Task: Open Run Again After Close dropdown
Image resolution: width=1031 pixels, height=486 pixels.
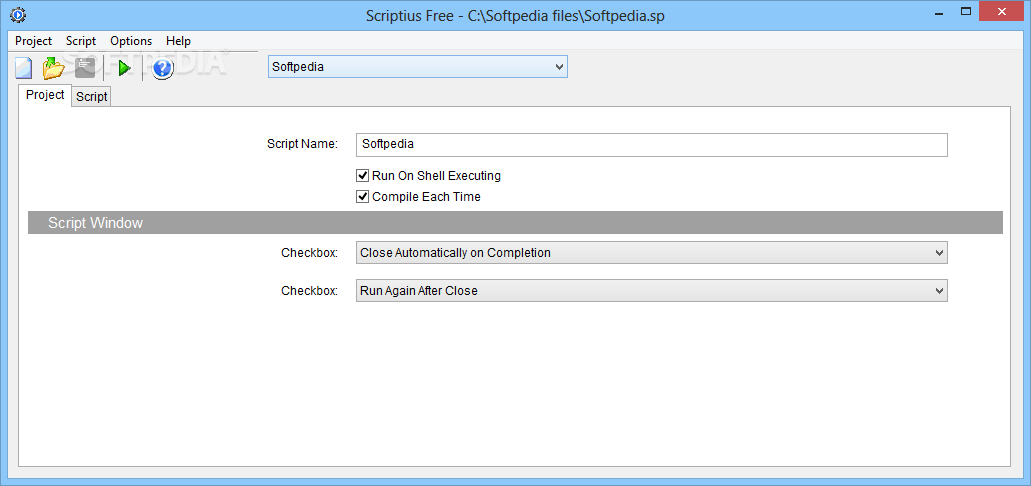Action: 652,291
